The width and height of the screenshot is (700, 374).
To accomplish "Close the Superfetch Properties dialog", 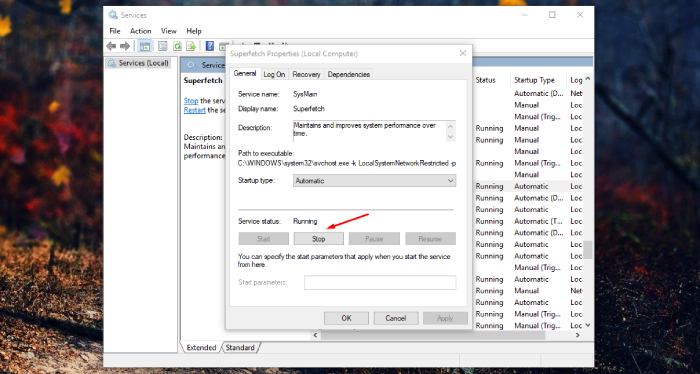I will click(x=463, y=54).
